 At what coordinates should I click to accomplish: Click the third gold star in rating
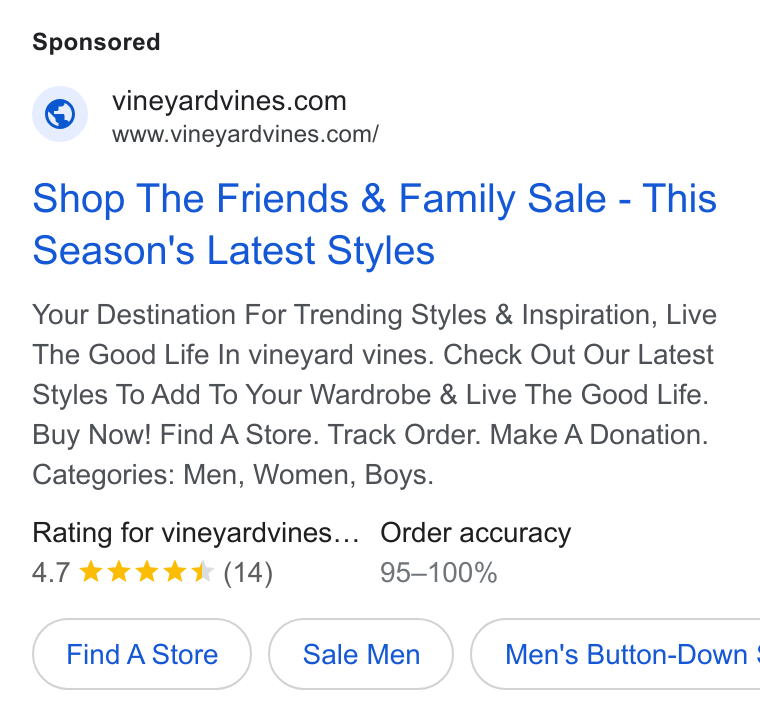pos(146,571)
